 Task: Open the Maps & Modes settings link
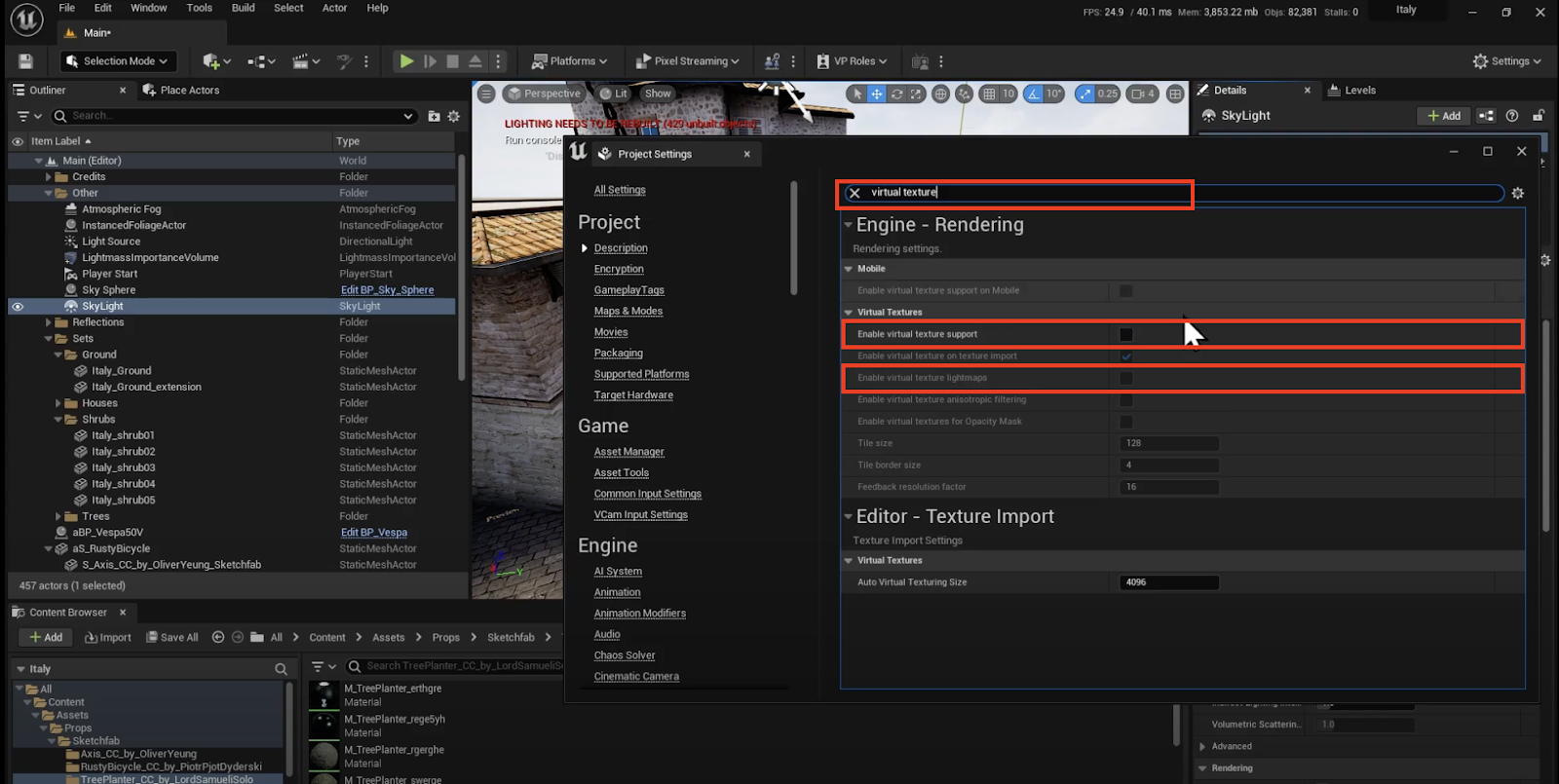[x=628, y=312]
